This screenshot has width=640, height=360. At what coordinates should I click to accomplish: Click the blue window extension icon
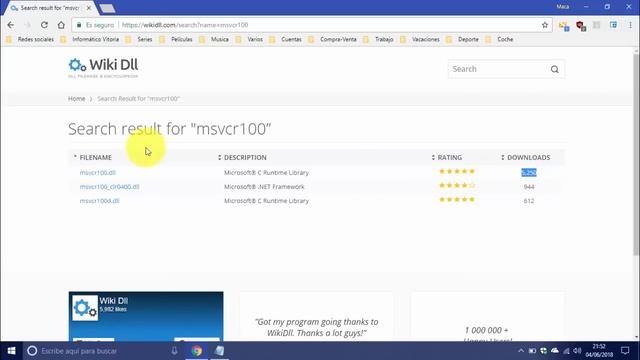[x=613, y=25]
